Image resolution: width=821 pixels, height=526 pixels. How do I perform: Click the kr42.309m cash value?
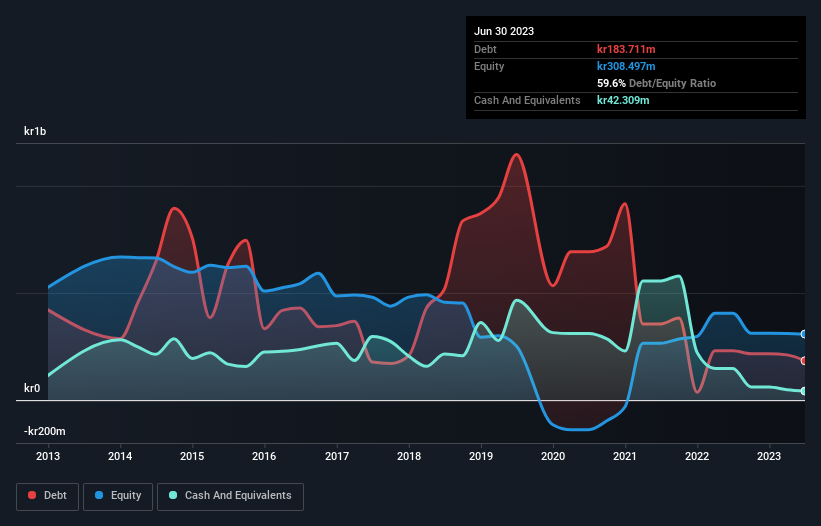(x=623, y=100)
